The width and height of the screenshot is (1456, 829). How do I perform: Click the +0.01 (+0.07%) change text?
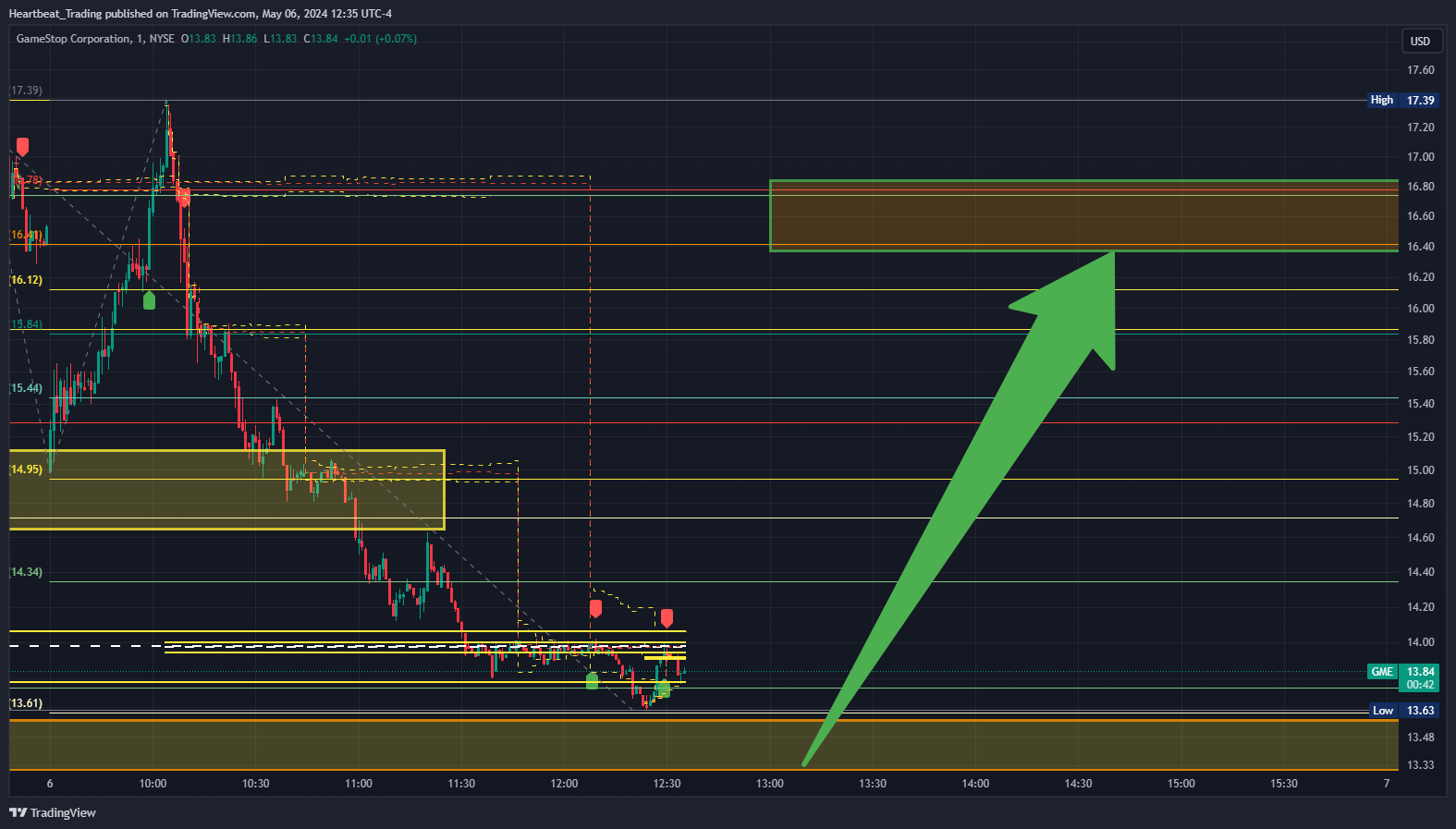click(x=380, y=39)
